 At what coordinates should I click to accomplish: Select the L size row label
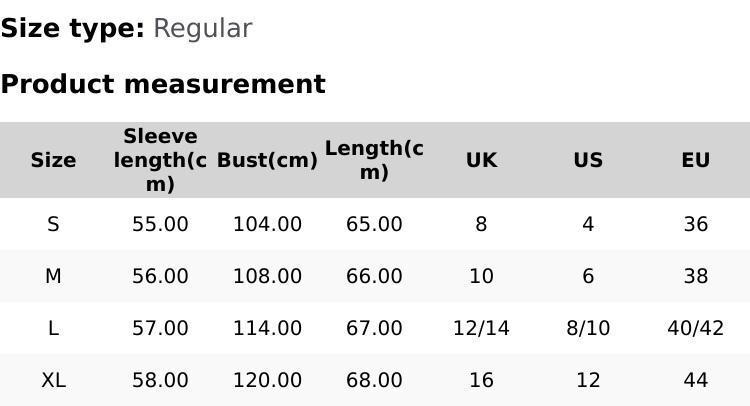click(53, 328)
